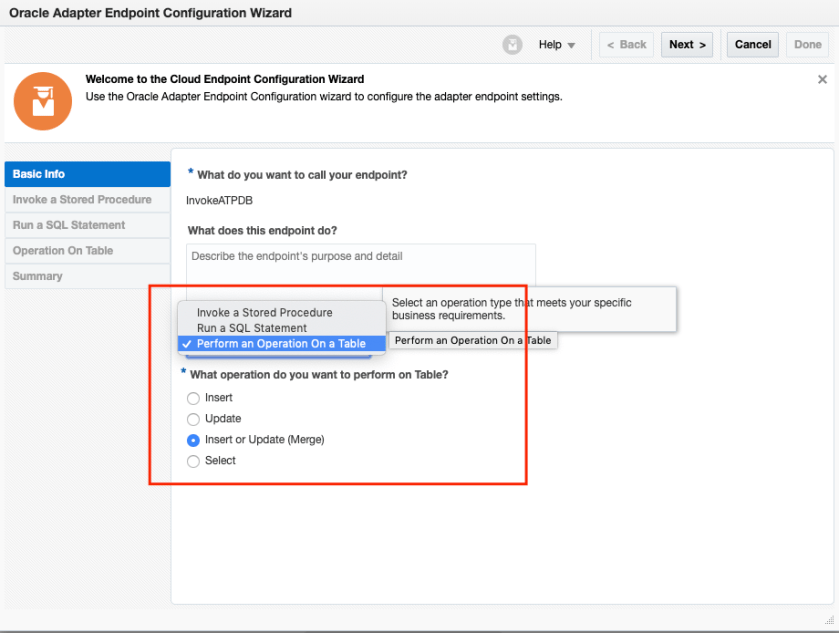
Task: Click the endpoint description text area
Action: click(x=360, y=265)
